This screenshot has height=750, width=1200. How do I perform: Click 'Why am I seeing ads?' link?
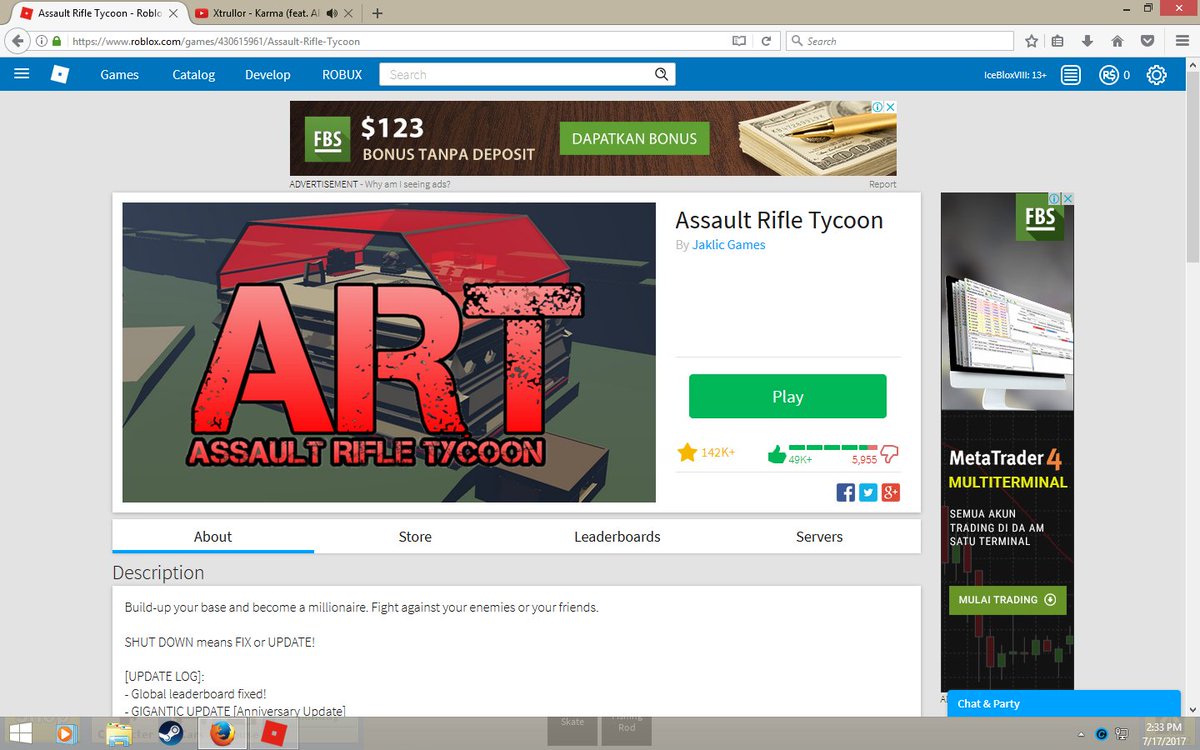coord(407,185)
